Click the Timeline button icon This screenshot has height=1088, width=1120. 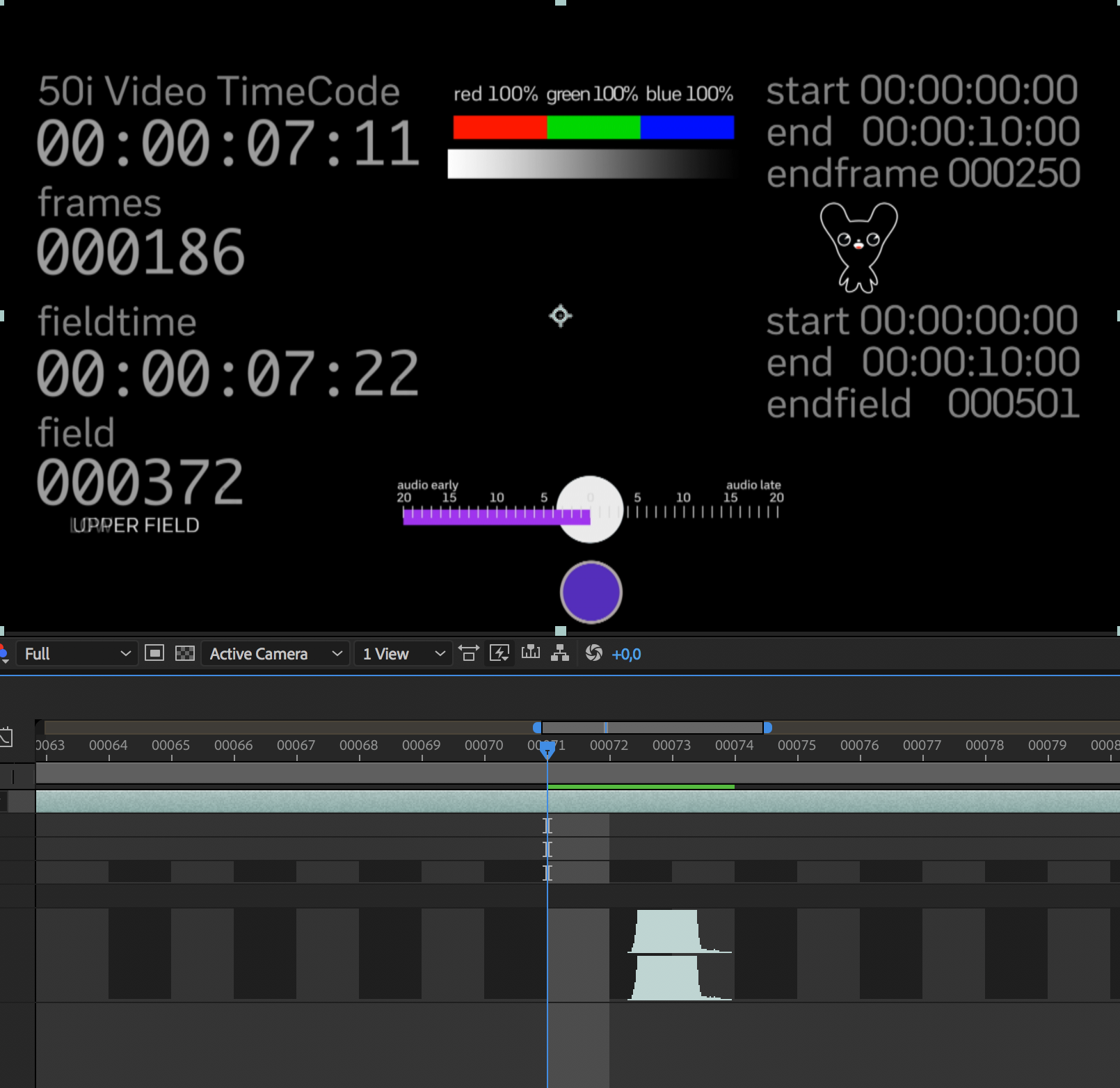click(531, 653)
